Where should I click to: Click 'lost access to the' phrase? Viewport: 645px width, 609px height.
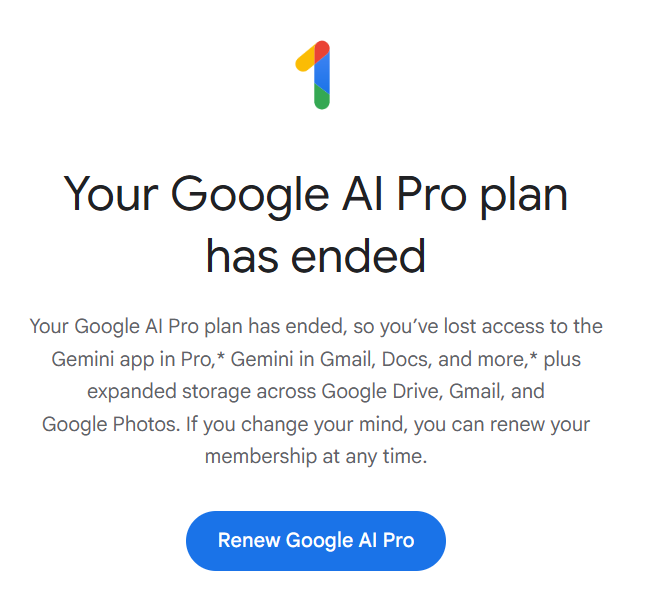(x=523, y=327)
